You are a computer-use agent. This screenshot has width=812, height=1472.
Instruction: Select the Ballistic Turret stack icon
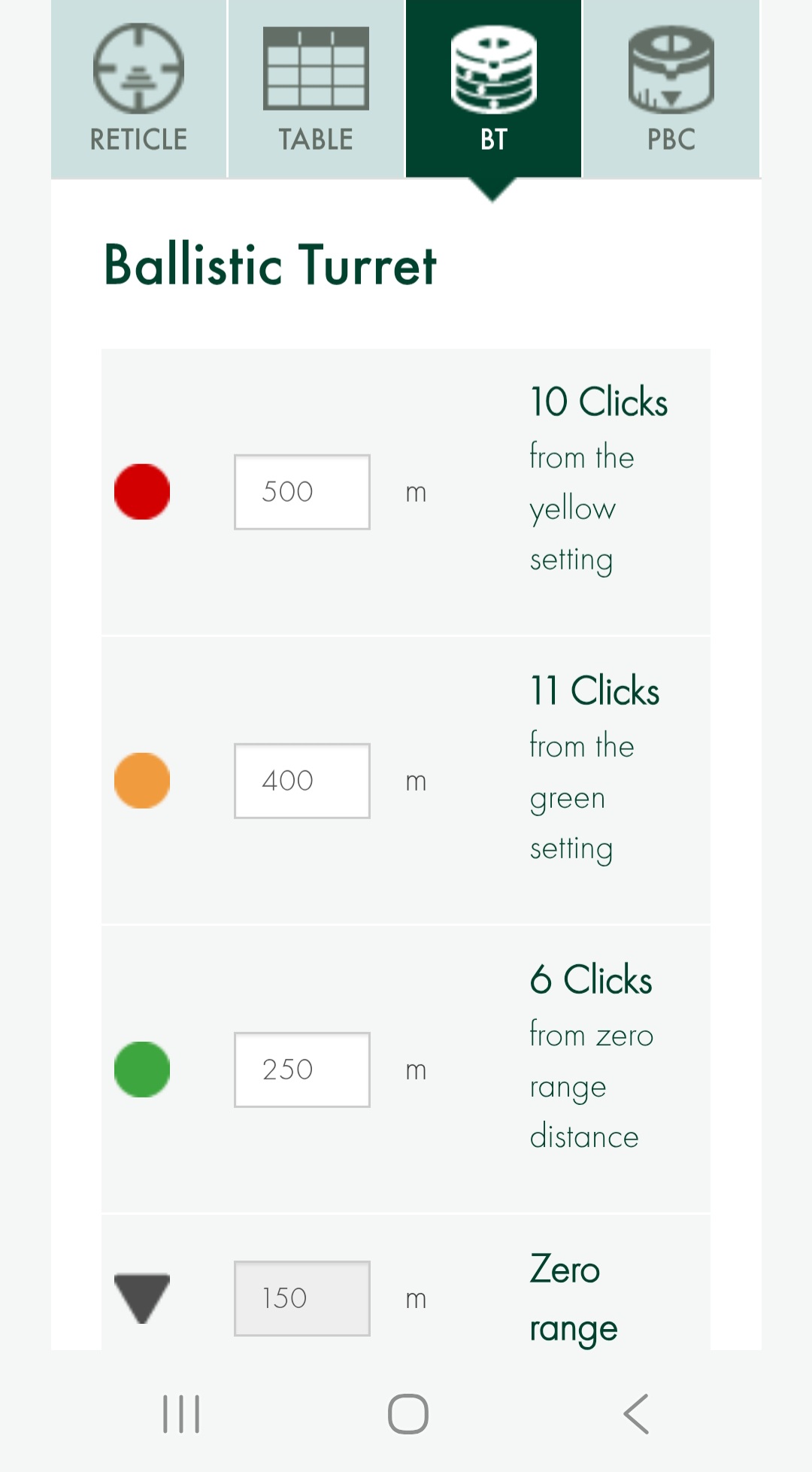493,68
